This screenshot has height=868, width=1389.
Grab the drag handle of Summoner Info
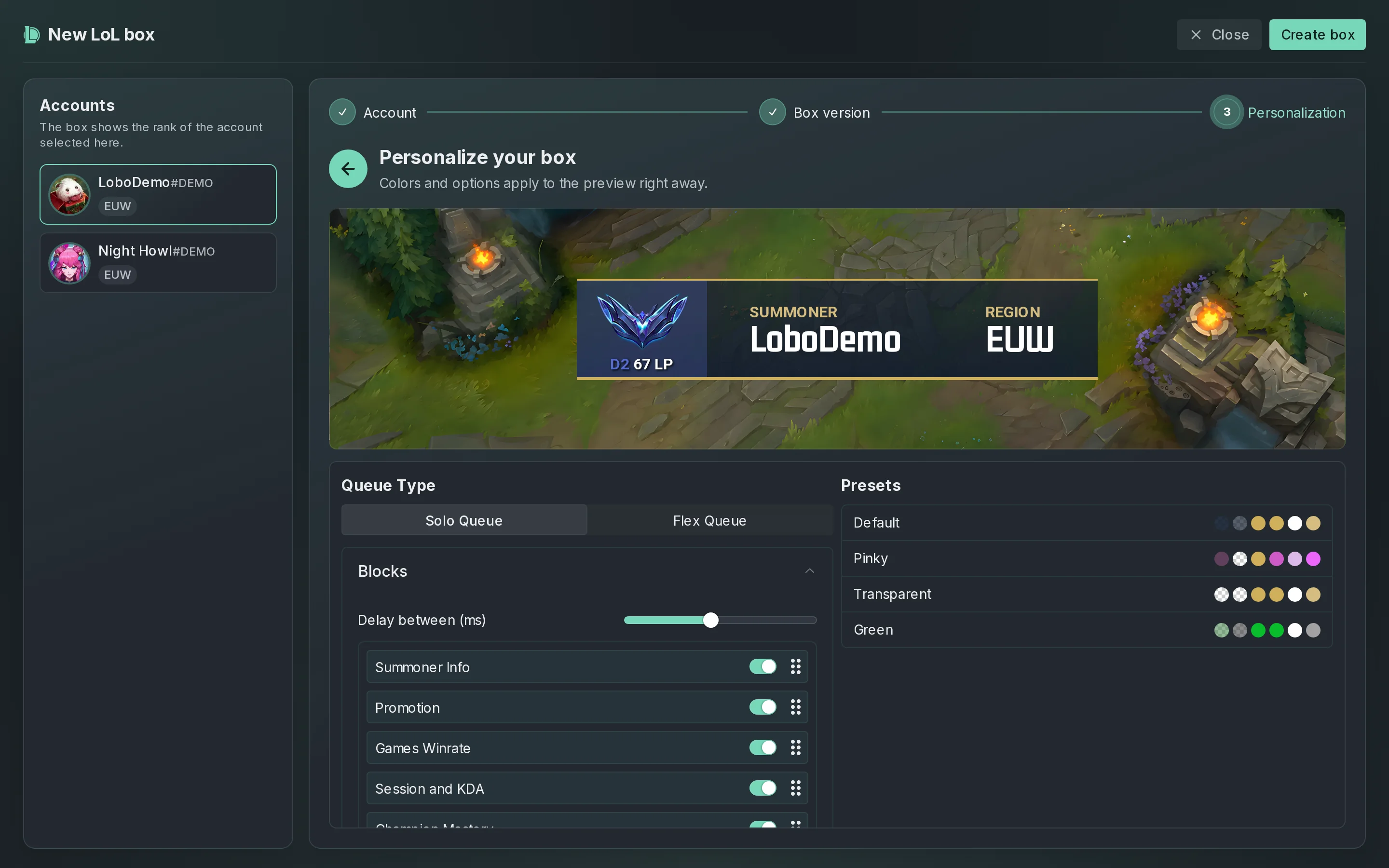[795, 666]
